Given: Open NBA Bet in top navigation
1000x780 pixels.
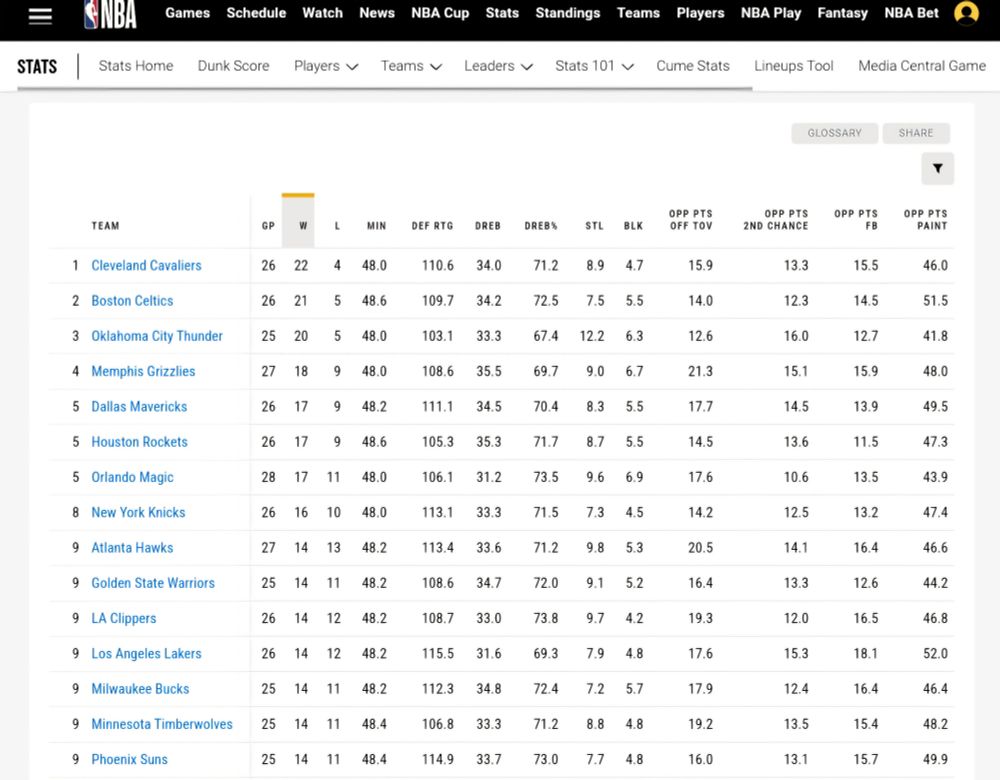Looking at the screenshot, I should click(911, 13).
